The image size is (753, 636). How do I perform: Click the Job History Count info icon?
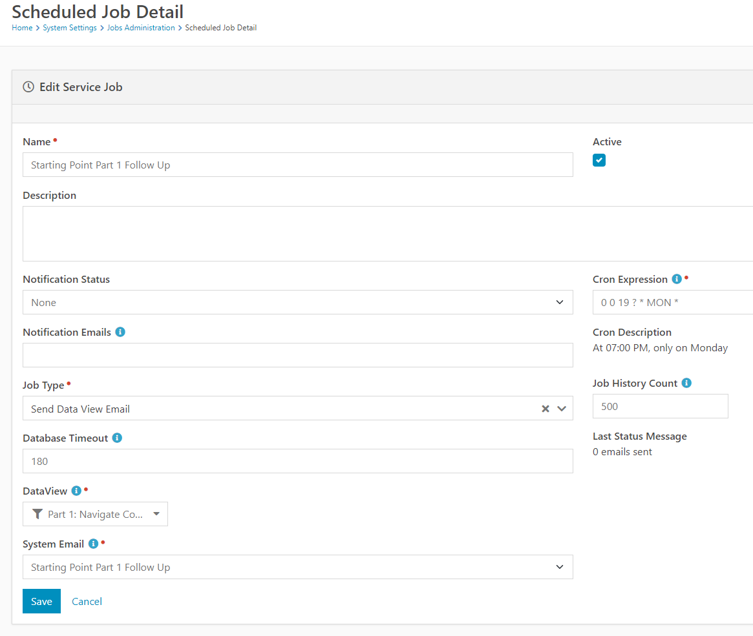coord(686,383)
